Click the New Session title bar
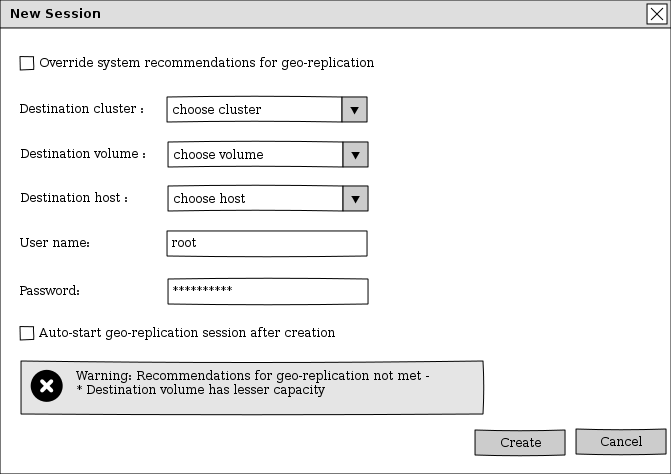This screenshot has height=474, width=671. tap(300, 14)
